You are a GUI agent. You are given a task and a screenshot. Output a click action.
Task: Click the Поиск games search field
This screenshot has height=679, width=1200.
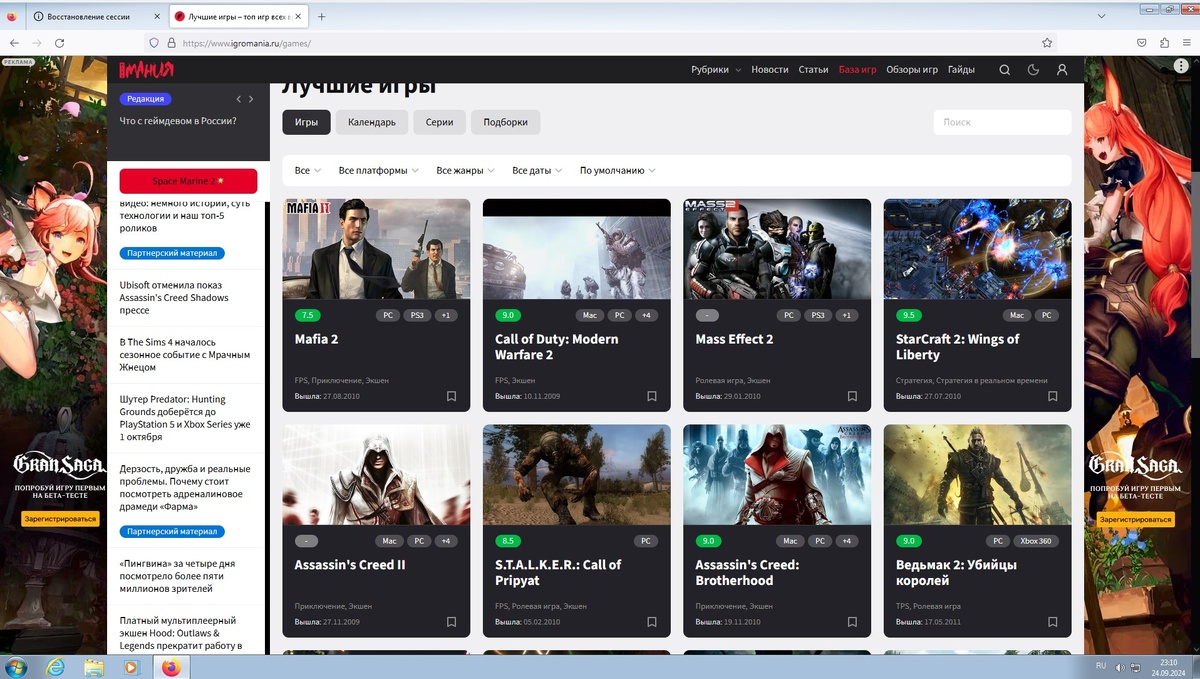coord(1002,122)
